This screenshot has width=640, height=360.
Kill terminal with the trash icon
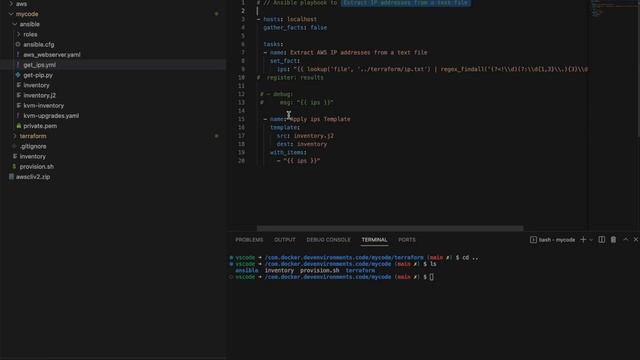coord(613,240)
